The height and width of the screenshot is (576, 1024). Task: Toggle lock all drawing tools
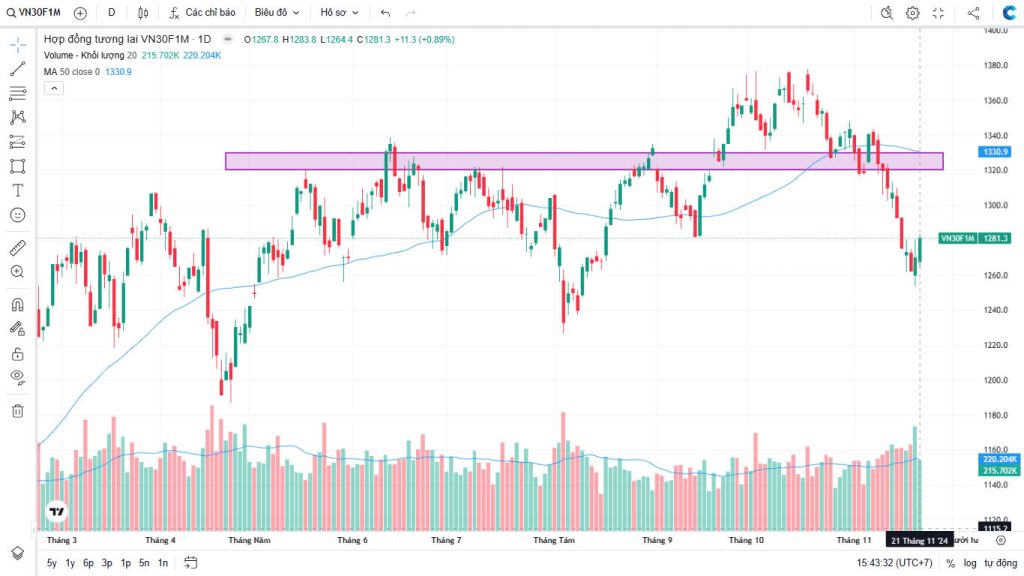(x=17, y=353)
